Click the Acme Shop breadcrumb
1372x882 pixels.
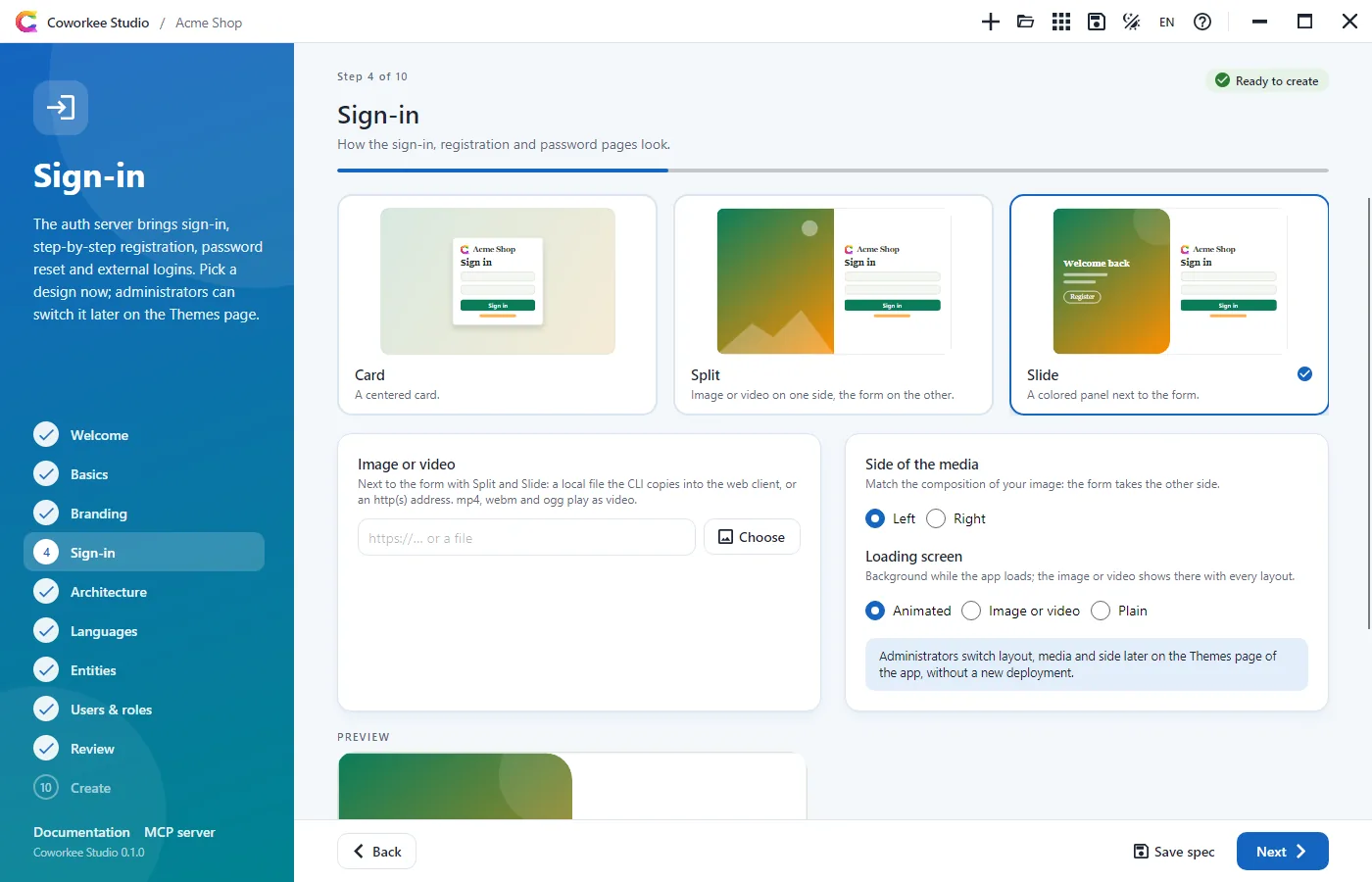[209, 23]
